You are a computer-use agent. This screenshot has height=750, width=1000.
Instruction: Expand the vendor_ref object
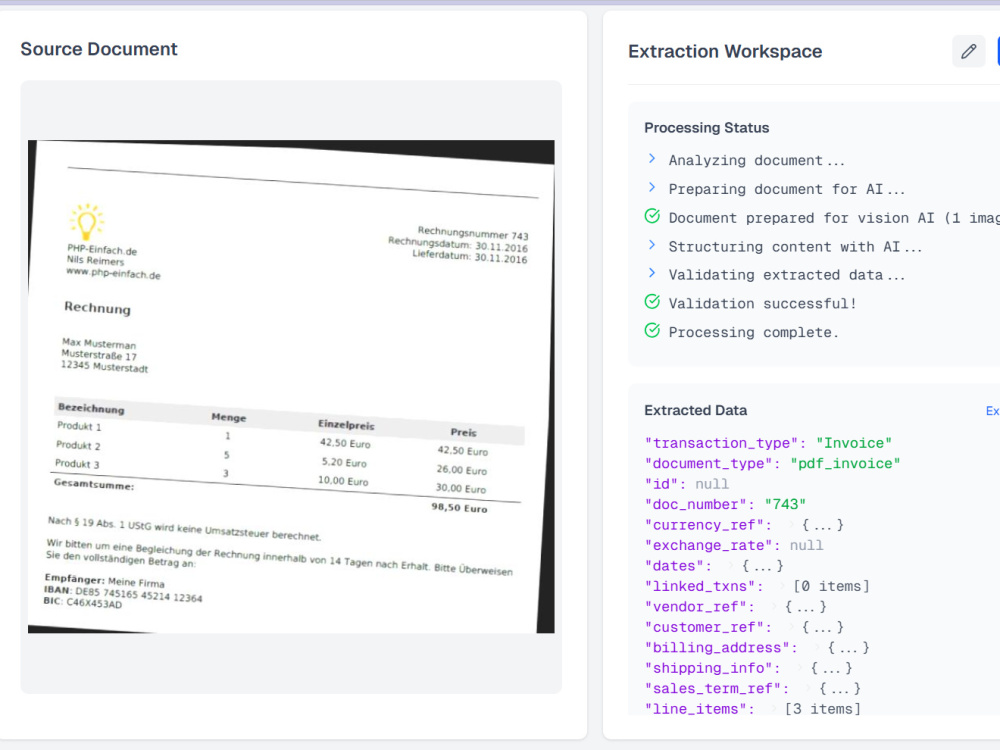(x=775, y=607)
